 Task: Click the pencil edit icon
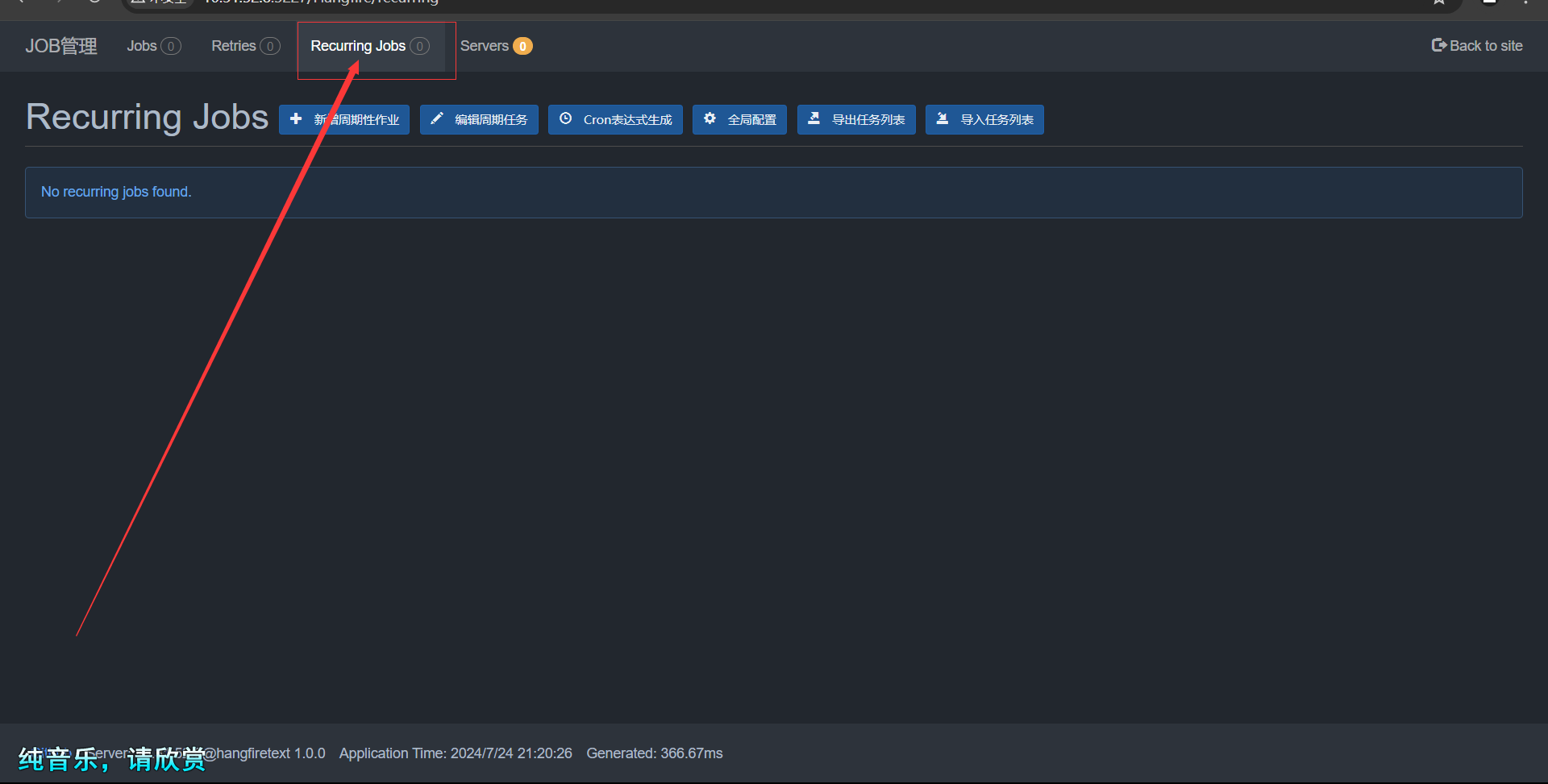click(x=437, y=118)
